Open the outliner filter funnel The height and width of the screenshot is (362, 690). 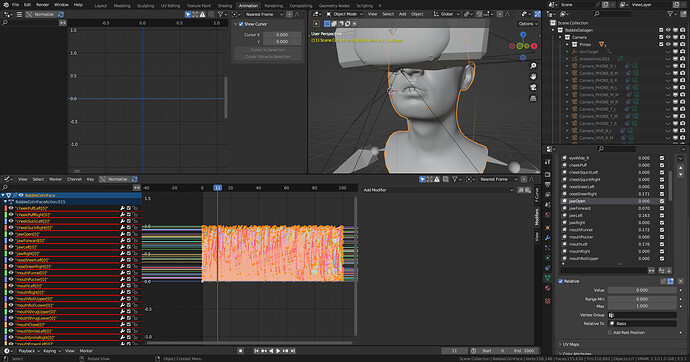pos(671,14)
